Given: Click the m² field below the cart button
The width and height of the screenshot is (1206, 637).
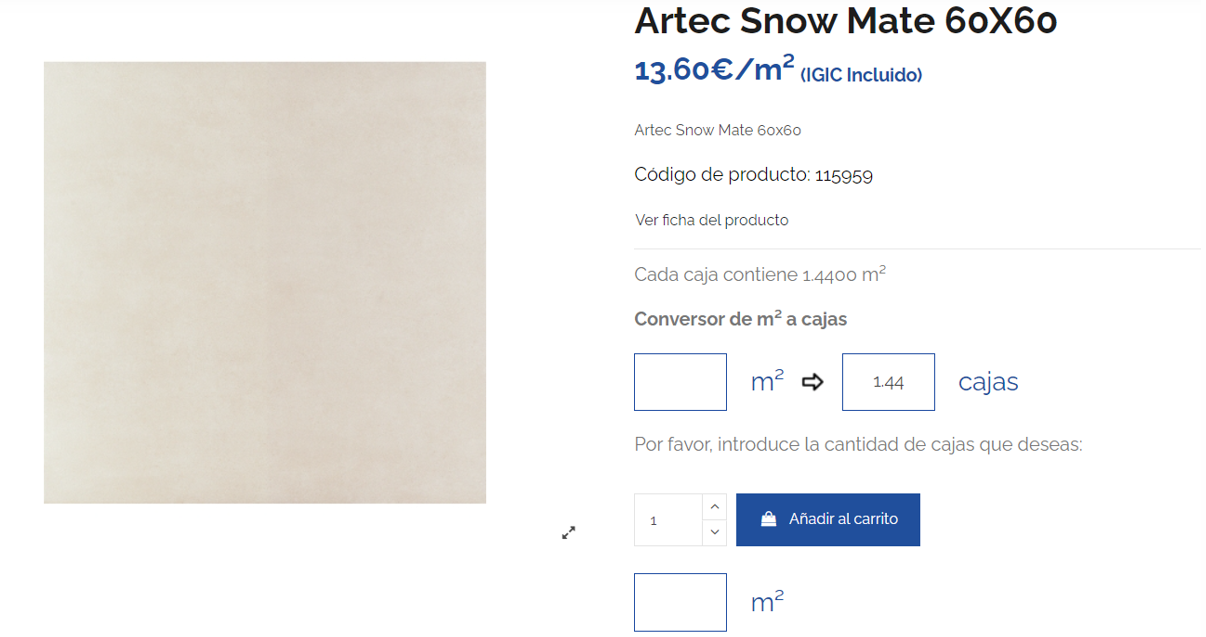Looking at the screenshot, I should point(680,602).
